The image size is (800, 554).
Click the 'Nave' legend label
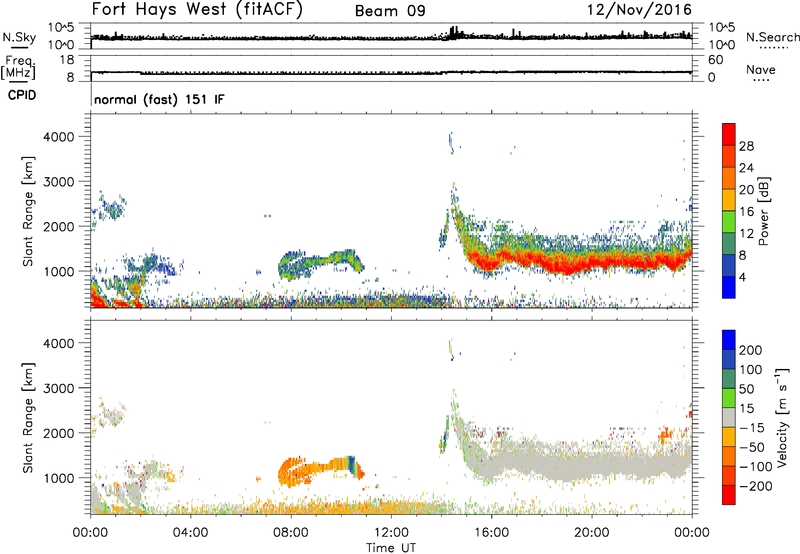click(760, 69)
